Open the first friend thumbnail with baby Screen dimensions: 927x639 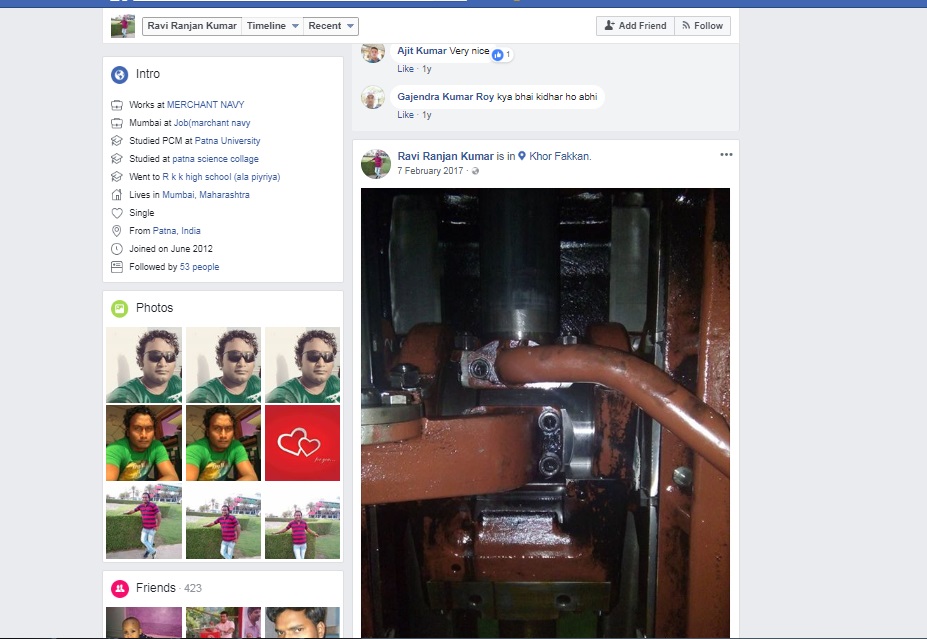click(x=144, y=622)
